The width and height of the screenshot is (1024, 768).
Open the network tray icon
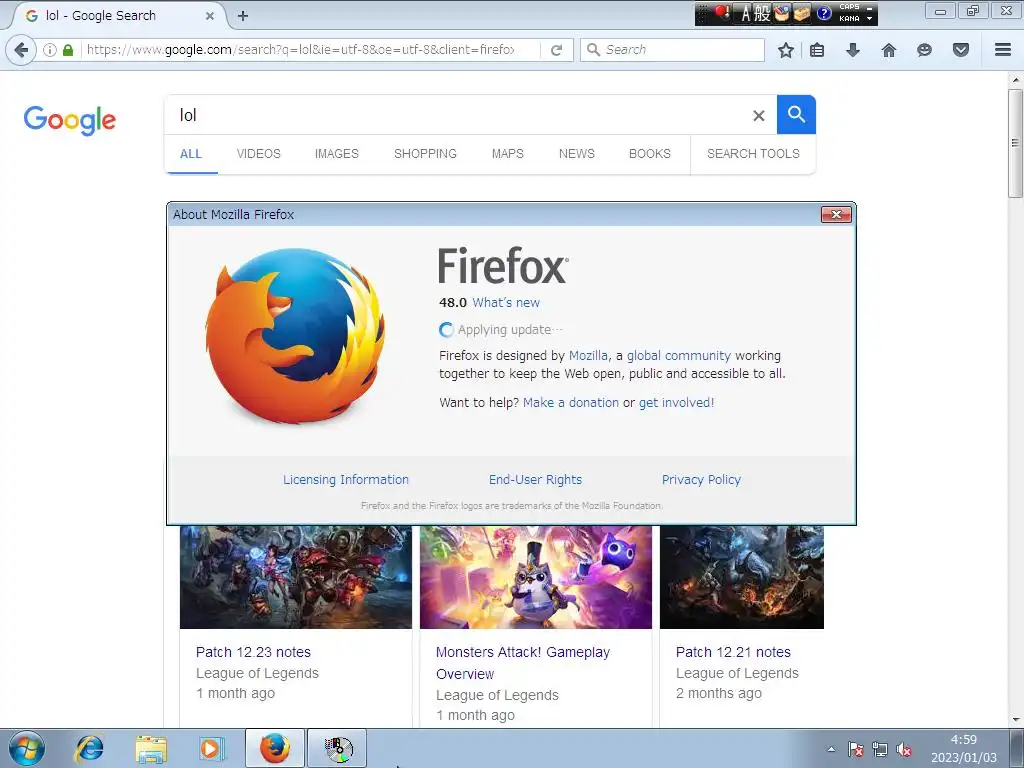(x=880, y=750)
